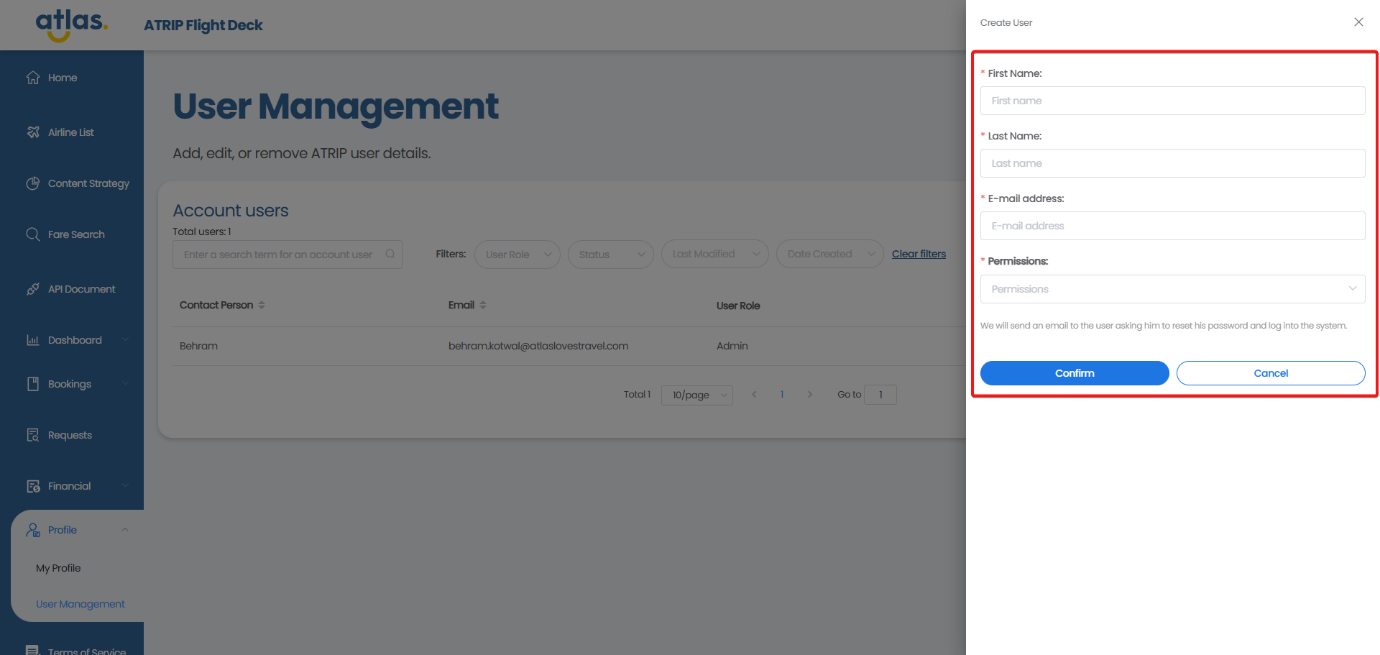The height and width of the screenshot is (655, 1380).
Task: Click the API Document link icon
Action: click(x=33, y=289)
